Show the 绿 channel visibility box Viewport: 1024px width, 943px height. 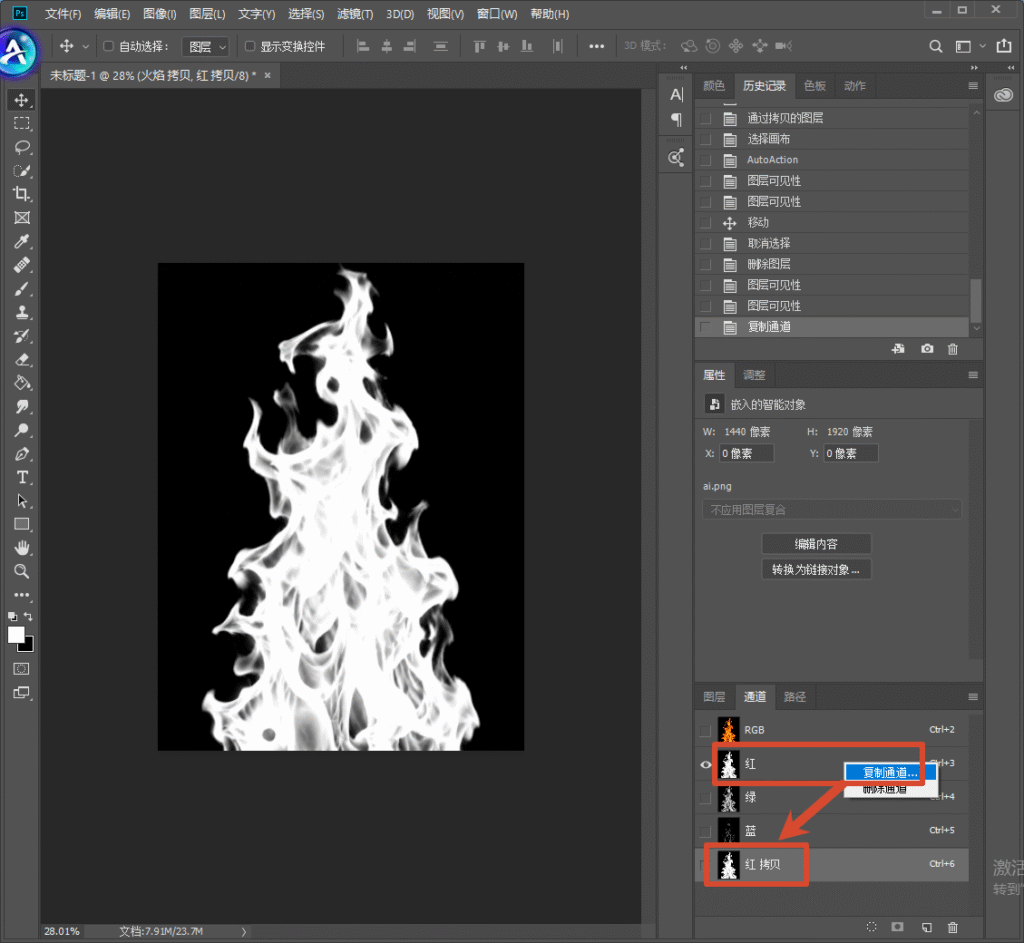705,797
